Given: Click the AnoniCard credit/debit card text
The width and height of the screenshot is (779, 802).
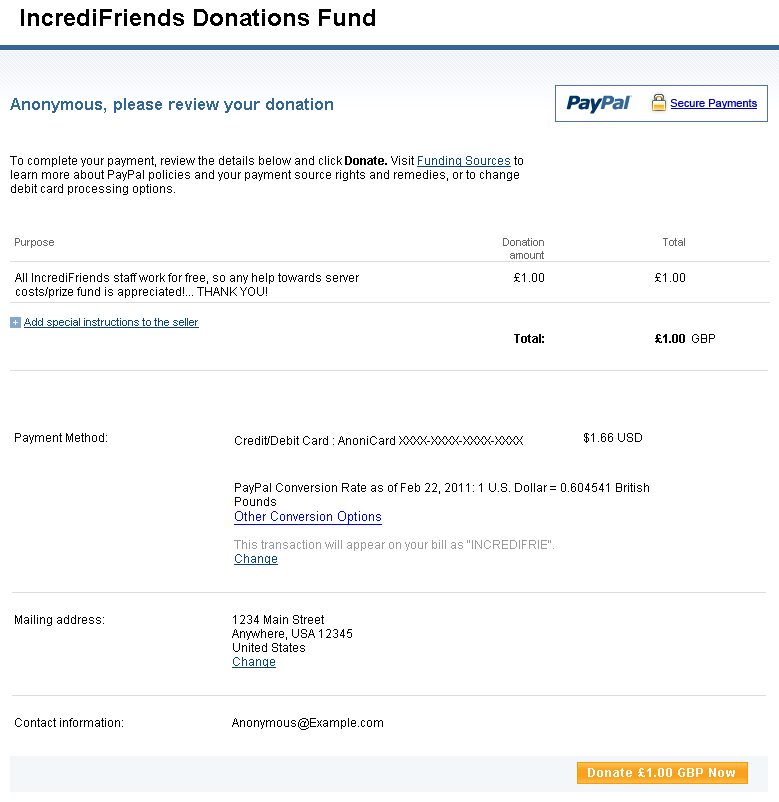Looking at the screenshot, I should coord(378,440).
